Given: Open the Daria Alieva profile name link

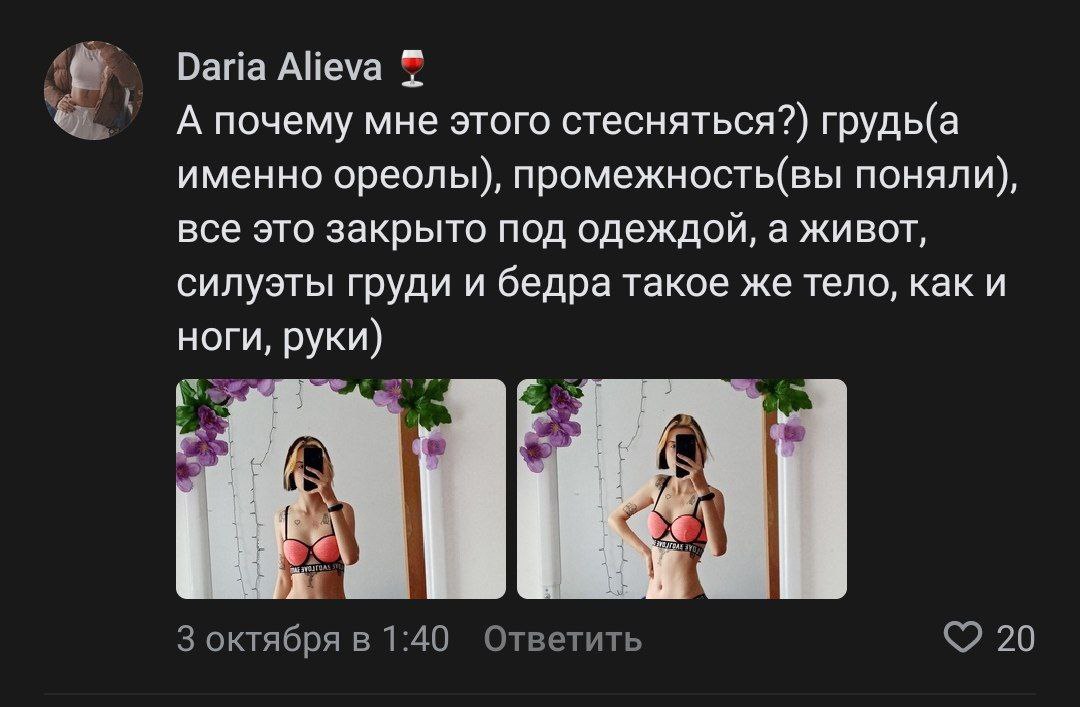Looking at the screenshot, I should coord(279,68).
